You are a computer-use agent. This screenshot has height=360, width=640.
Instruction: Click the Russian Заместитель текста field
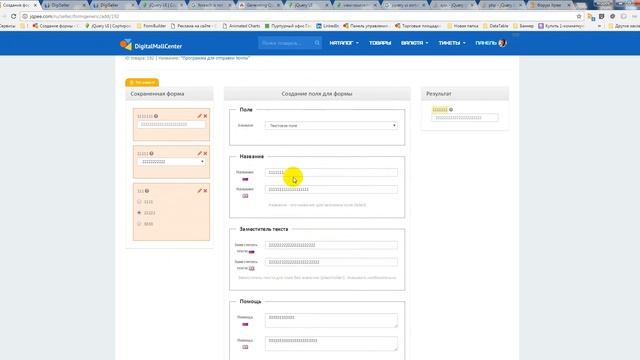[331, 245]
